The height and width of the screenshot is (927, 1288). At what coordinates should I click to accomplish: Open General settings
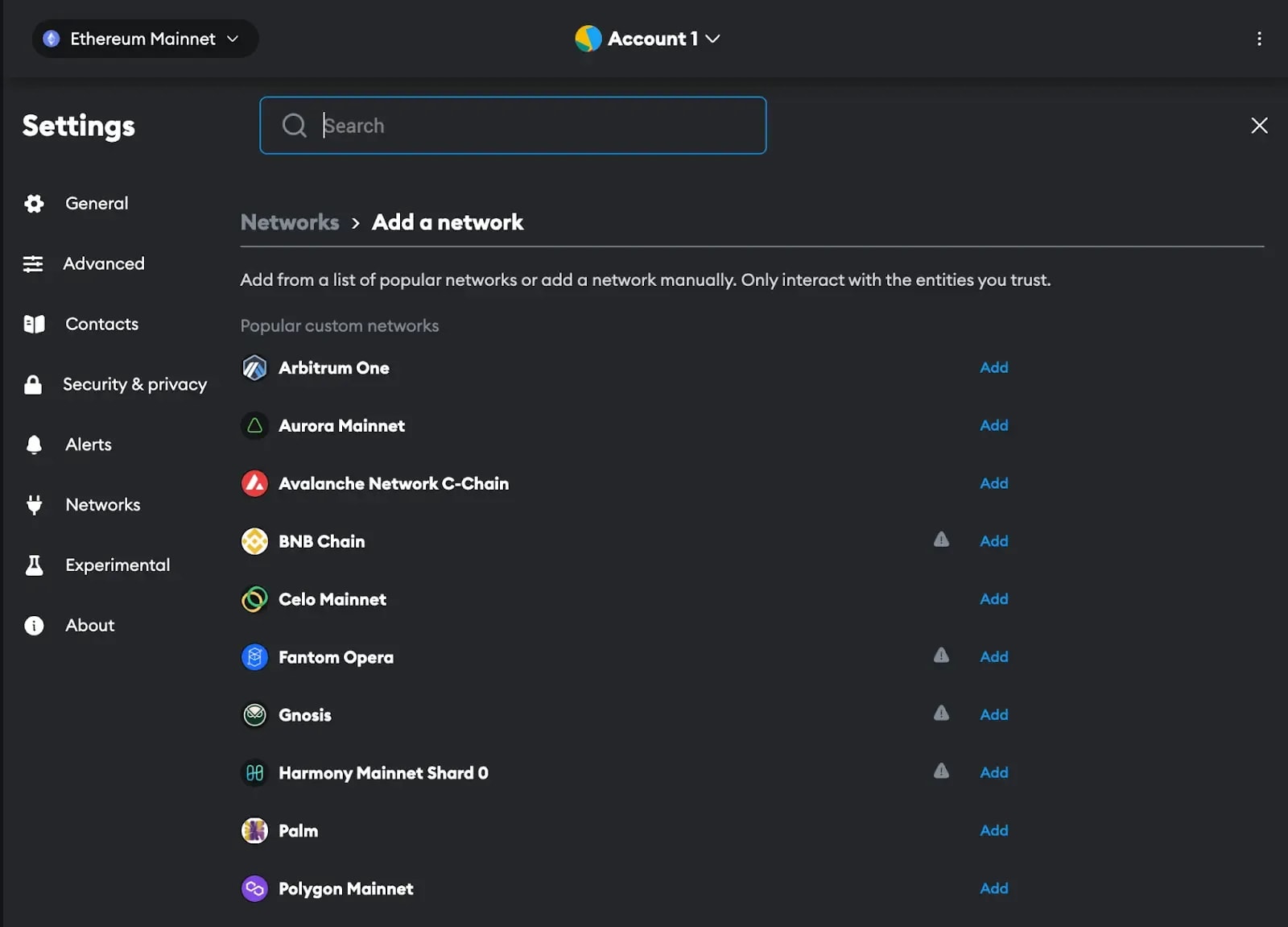tap(97, 204)
